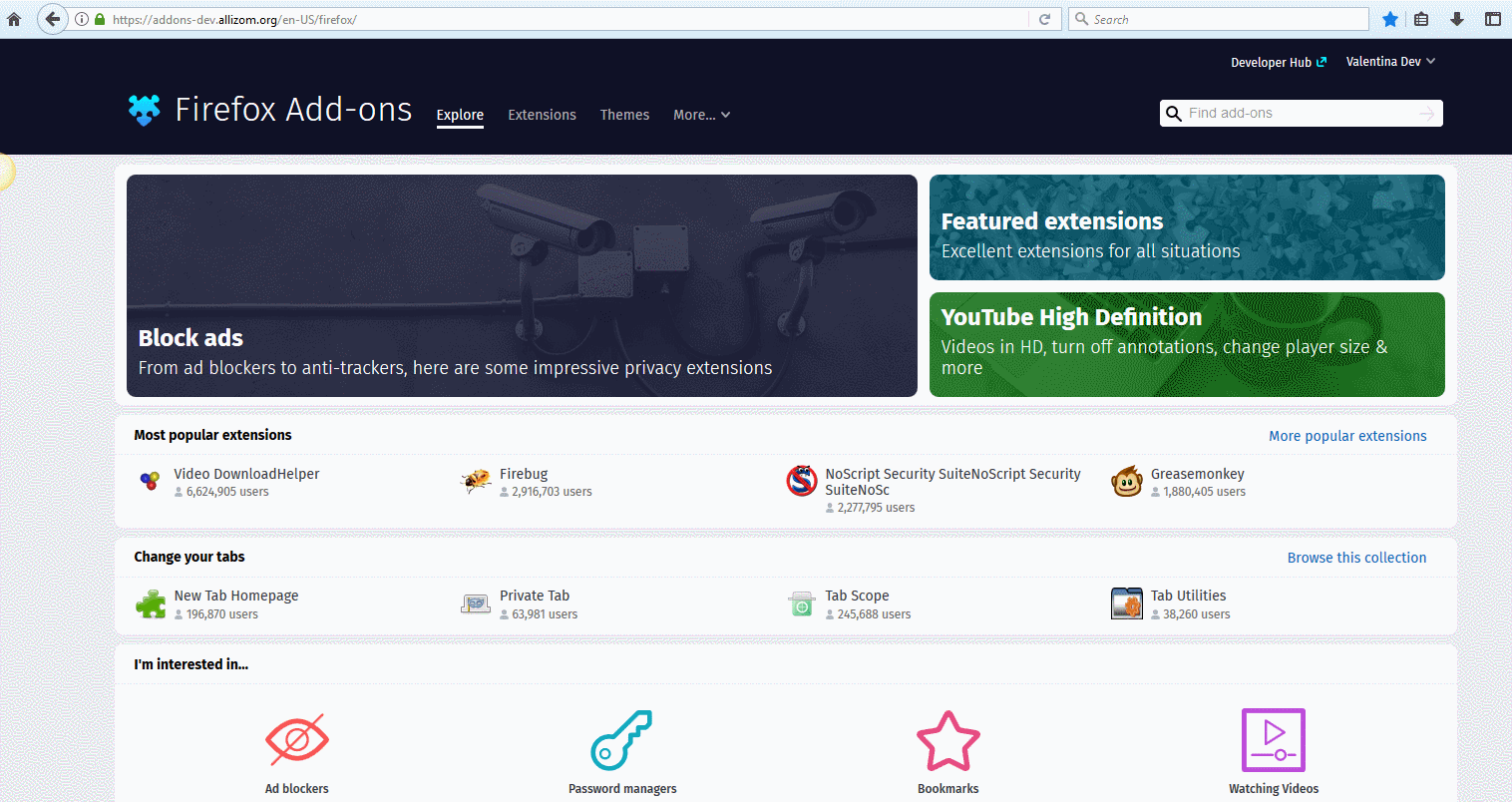Select the Watching Videos play icon

[x=1274, y=740]
